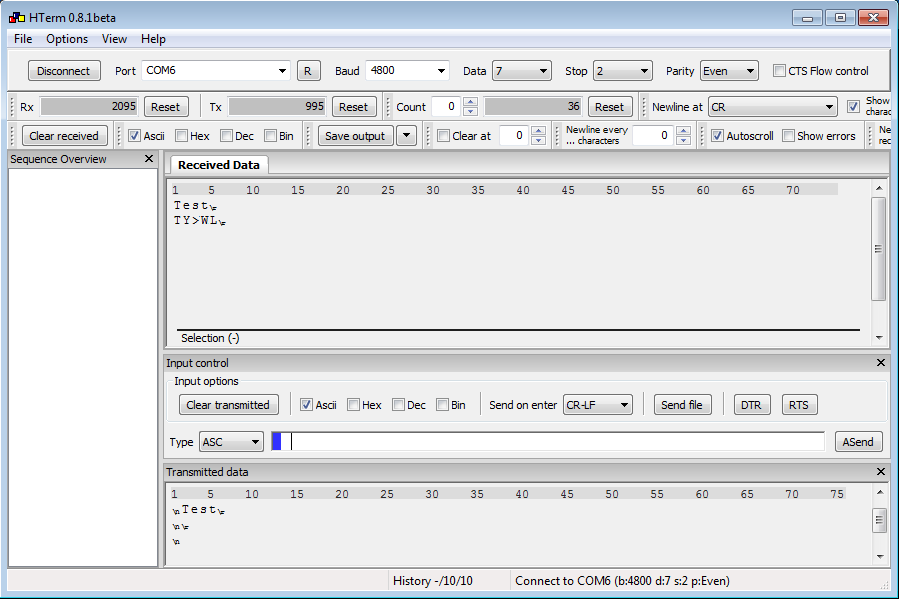Image resolution: width=899 pixels, height=599 pixels.
Task: Enable Dec in Input options
Action: pos(398,405)
